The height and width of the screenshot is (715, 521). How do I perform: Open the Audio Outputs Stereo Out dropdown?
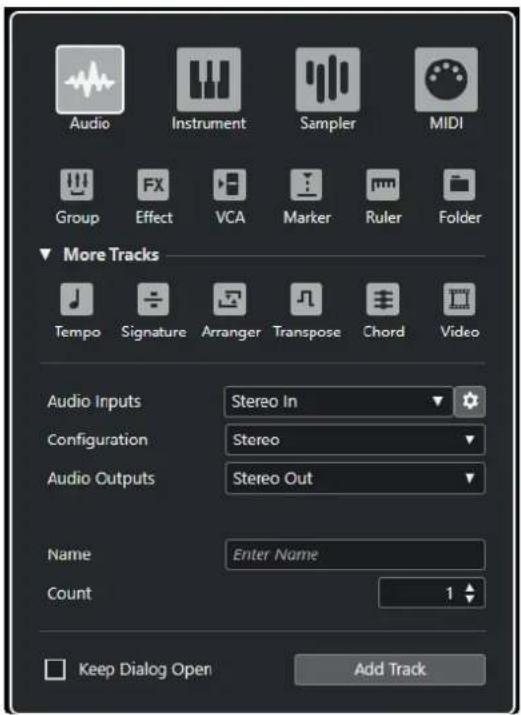click(355, 478)
